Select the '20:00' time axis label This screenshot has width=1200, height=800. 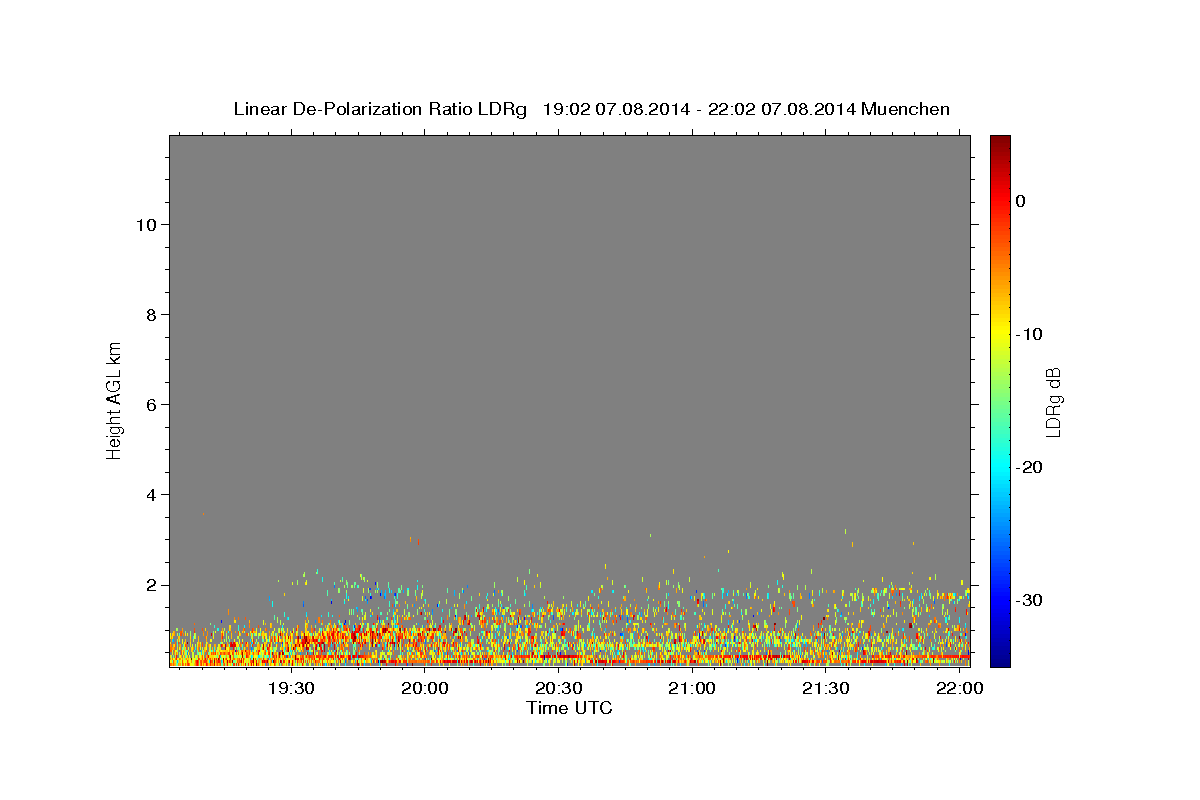click(425, 689)
